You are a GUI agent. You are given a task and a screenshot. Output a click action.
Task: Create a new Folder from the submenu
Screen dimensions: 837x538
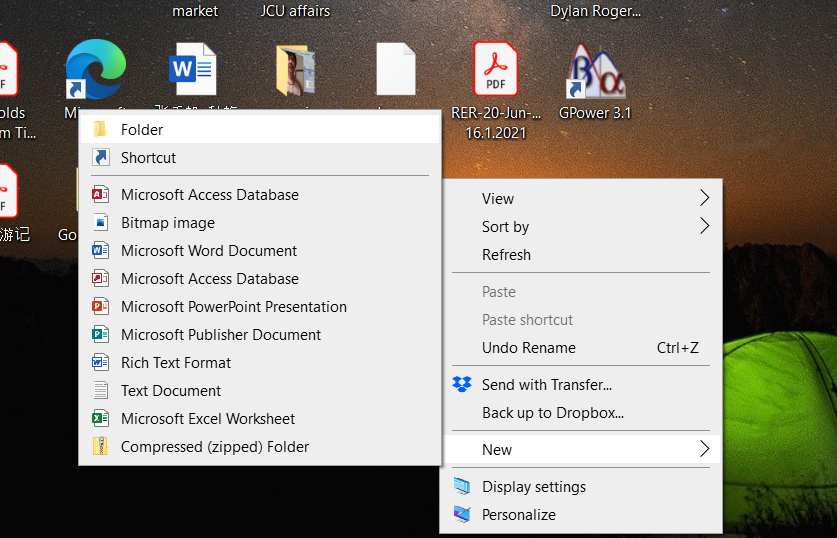click(x=142, y=130)
